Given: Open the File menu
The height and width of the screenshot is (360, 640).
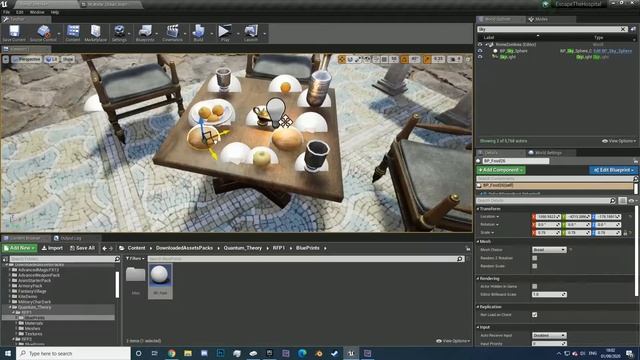Looking at the screenshot, I should point(6,12).
